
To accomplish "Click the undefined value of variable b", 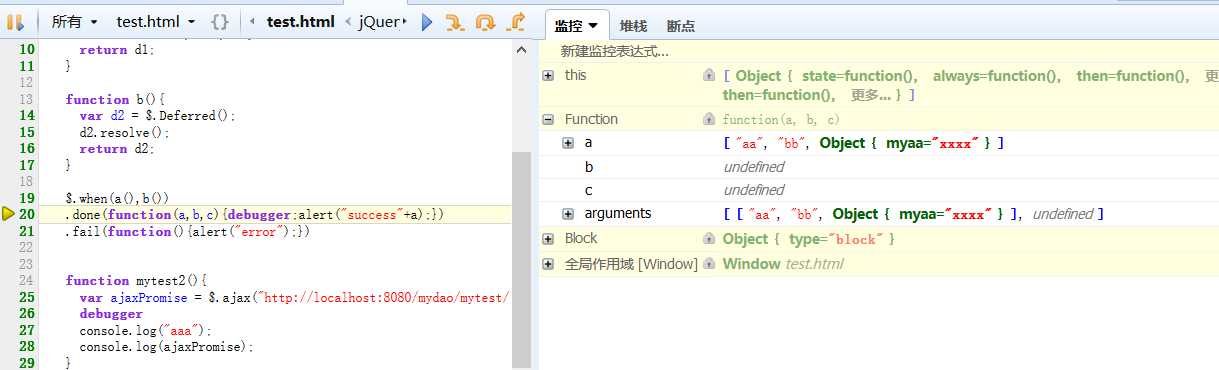I will point(753,166).
